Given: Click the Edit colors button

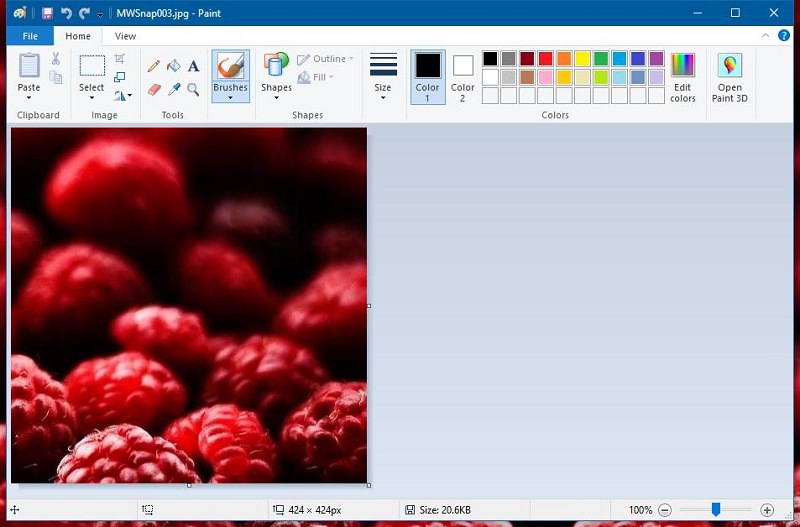Looking at the screenshot, I should 683,76.
